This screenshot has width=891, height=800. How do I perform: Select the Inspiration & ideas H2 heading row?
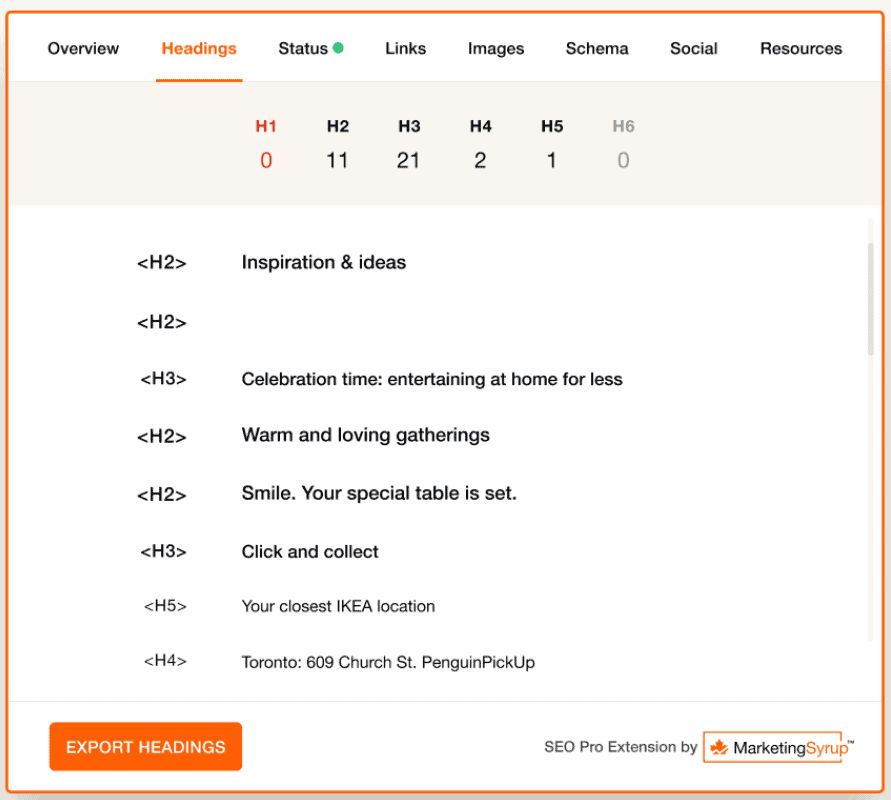[x=323, y=262]
